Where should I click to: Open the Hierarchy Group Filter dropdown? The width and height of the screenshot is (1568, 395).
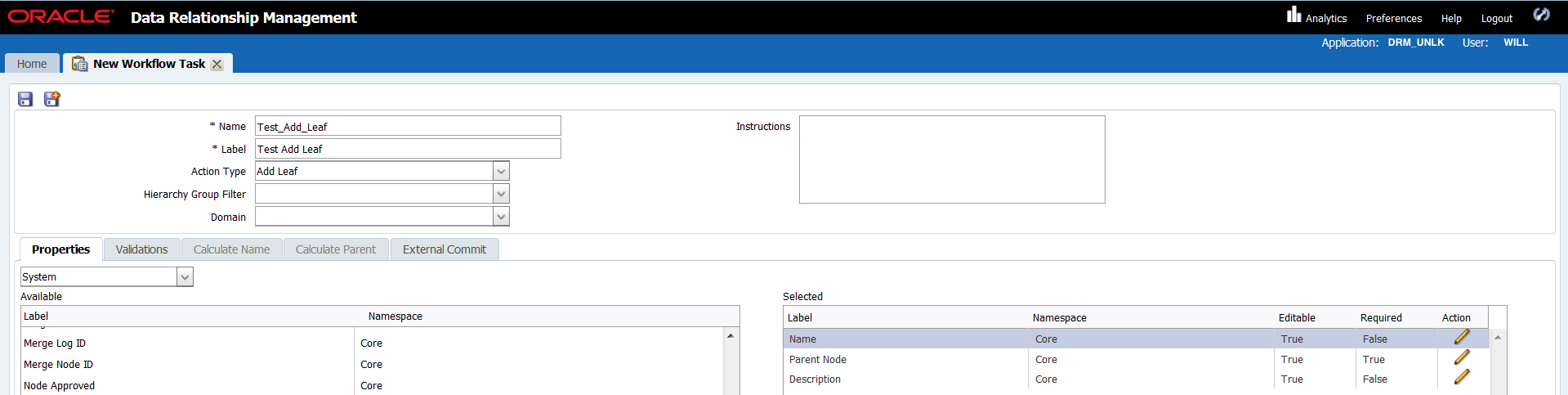501,194
